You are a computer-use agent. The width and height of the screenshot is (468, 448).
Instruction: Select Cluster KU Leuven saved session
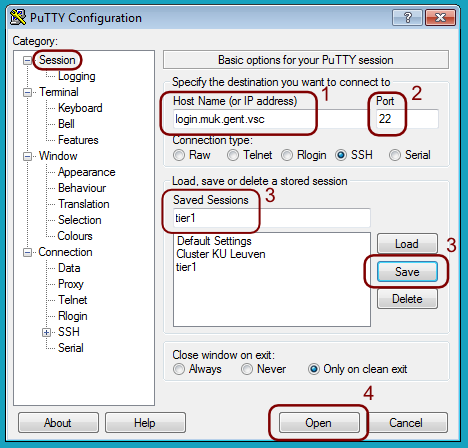[x=221, y=254]
